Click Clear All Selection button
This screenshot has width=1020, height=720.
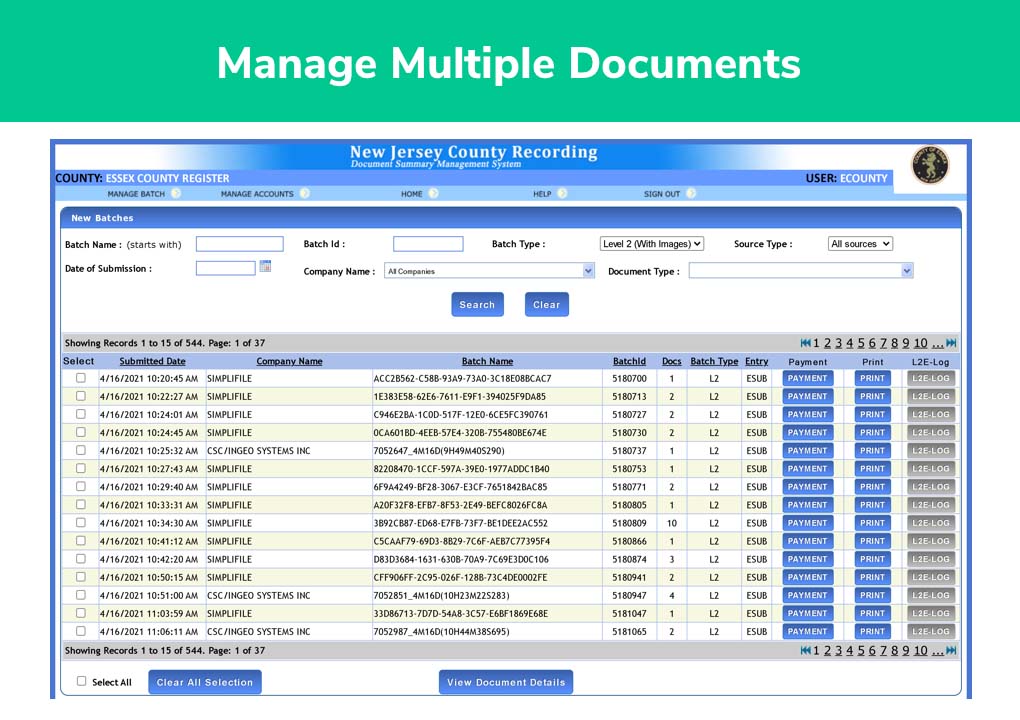(205, 682)
